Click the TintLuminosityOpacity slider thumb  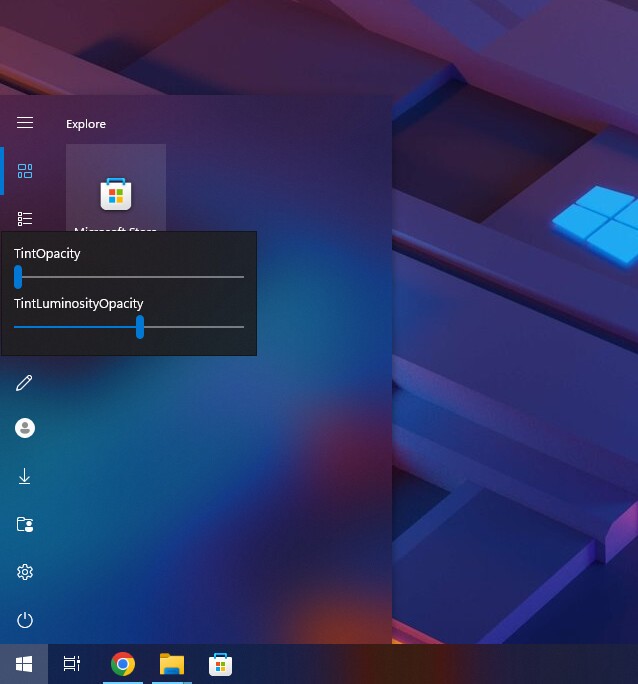click(140, 327)
